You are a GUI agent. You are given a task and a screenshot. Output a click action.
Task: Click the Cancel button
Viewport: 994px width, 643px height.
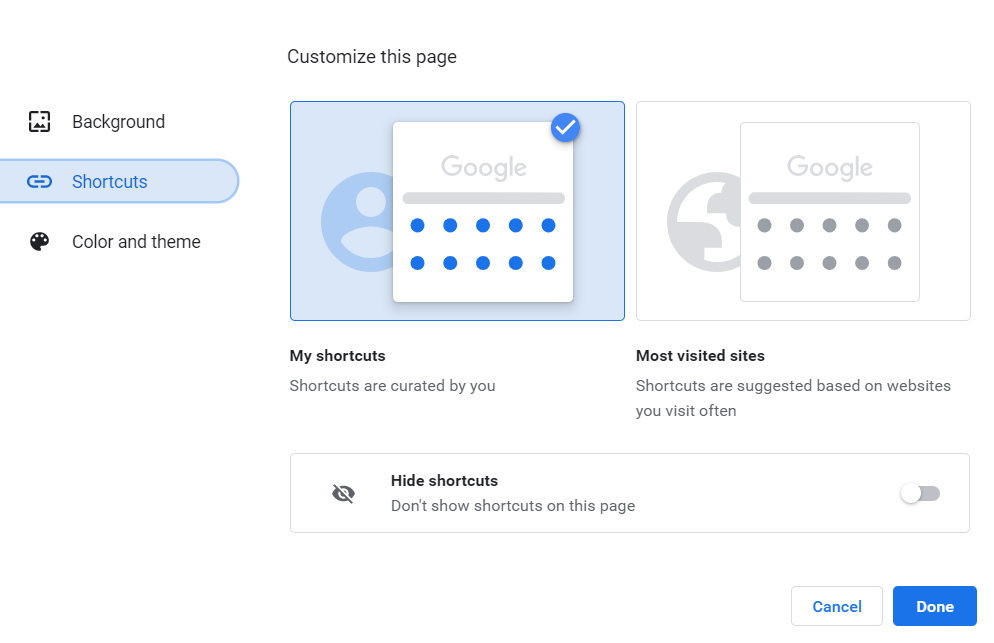pos(837,606)
